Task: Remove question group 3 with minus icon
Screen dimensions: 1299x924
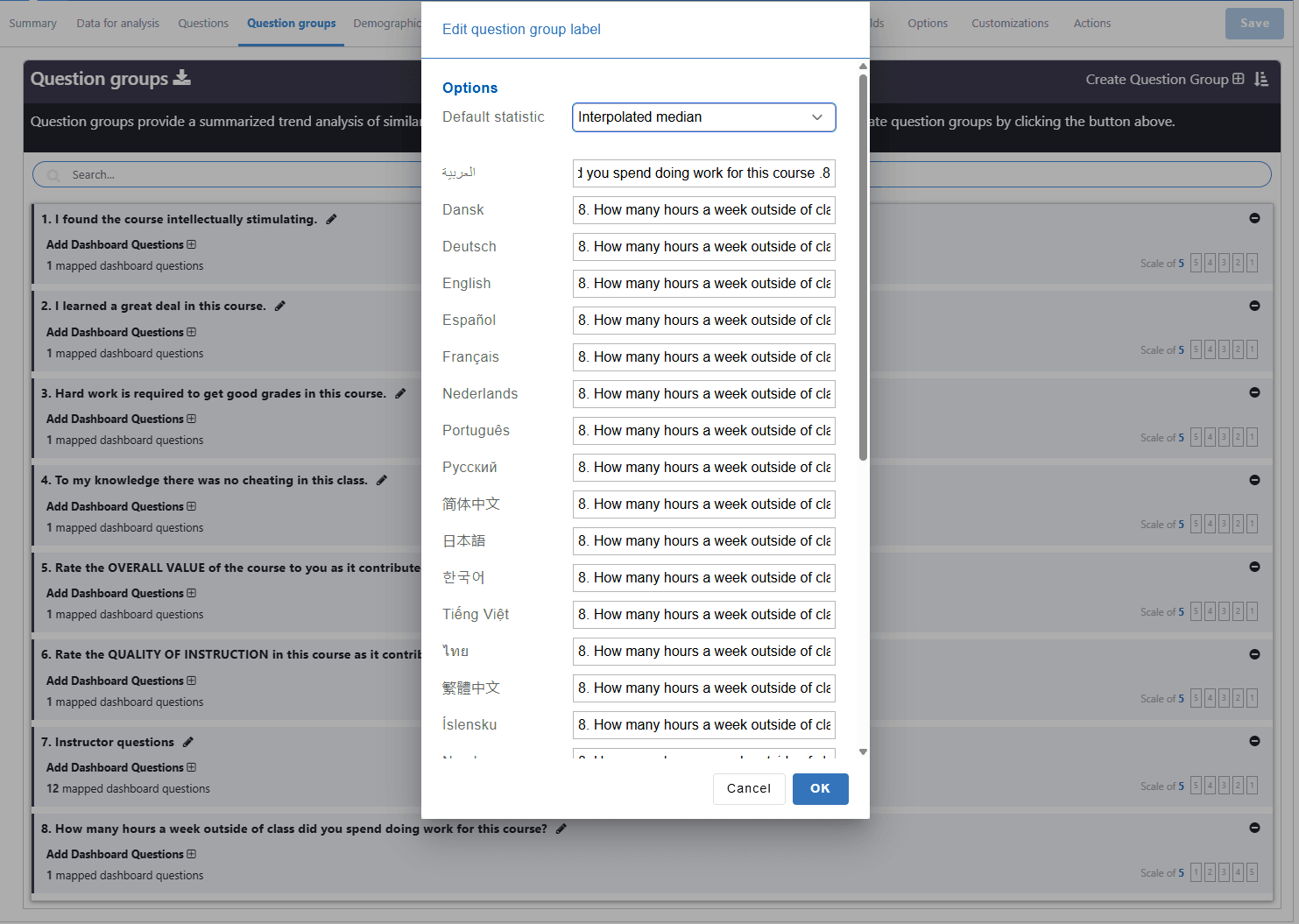Action: click(x=1254, y=392)
